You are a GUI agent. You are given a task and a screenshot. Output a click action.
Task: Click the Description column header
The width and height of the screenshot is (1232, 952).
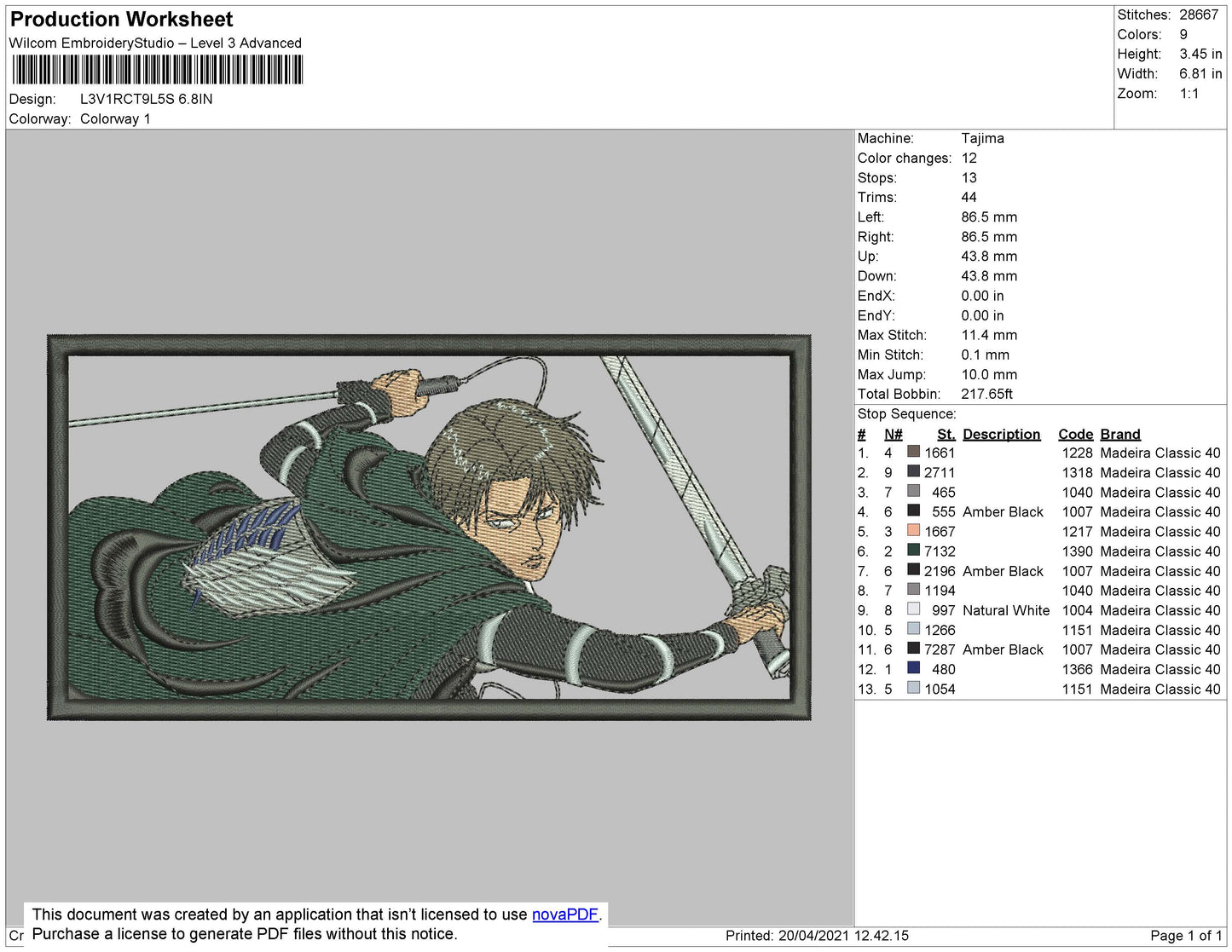tap(1001, 434)
